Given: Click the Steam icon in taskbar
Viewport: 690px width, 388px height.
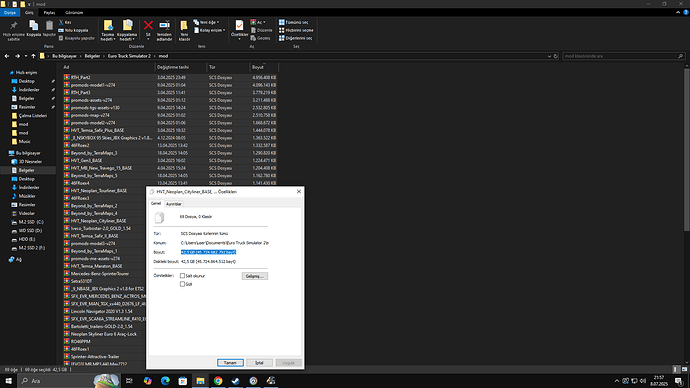Looking at the screenshot, I should pyautogui.click(x=235, y=381).
